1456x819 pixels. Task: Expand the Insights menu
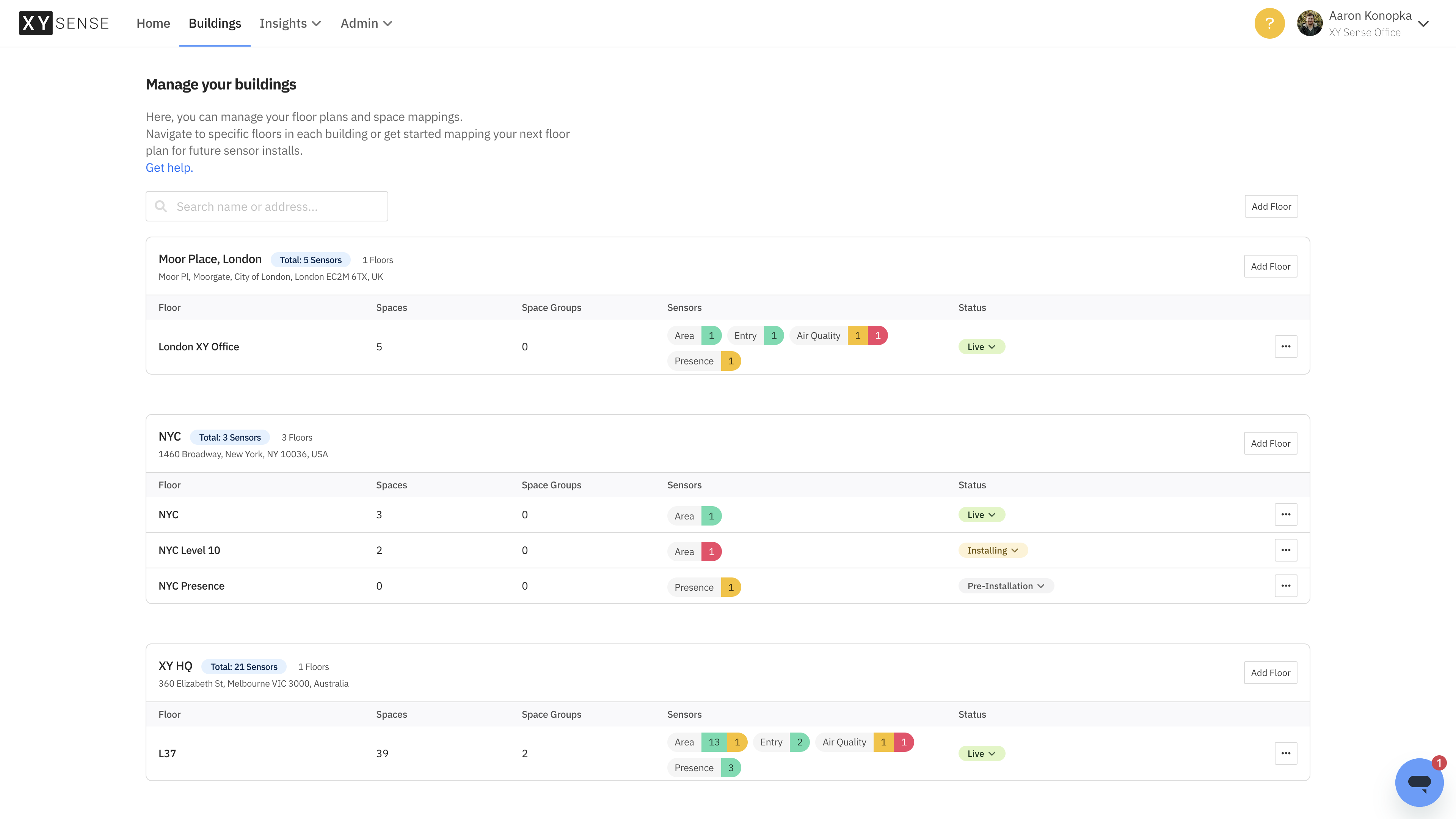(x=290, y=23)
